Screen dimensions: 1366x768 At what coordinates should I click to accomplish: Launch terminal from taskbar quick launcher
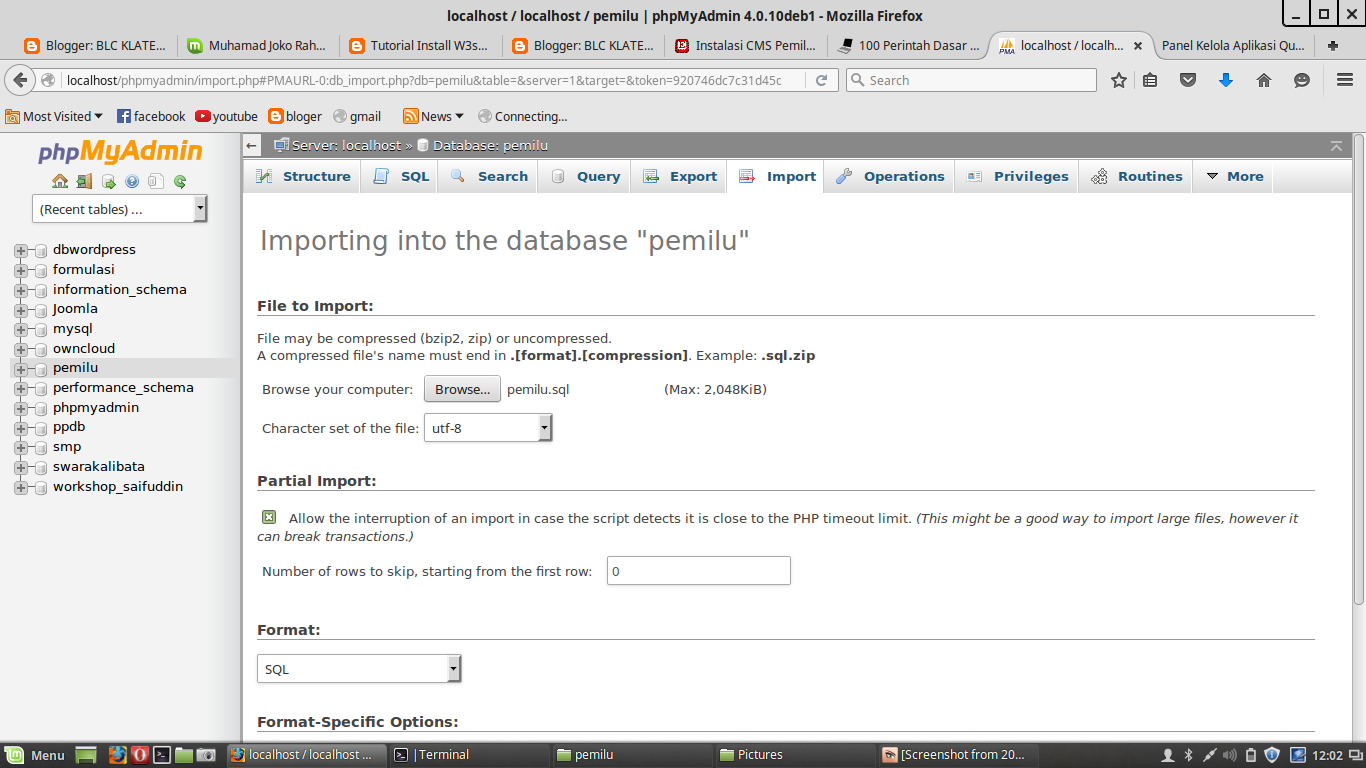click(x=161, y=755)
